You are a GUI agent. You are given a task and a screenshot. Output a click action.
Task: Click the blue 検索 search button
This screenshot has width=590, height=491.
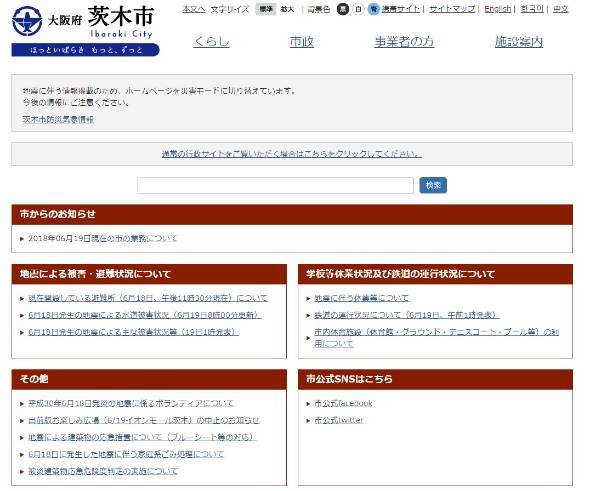pos(433,185)
